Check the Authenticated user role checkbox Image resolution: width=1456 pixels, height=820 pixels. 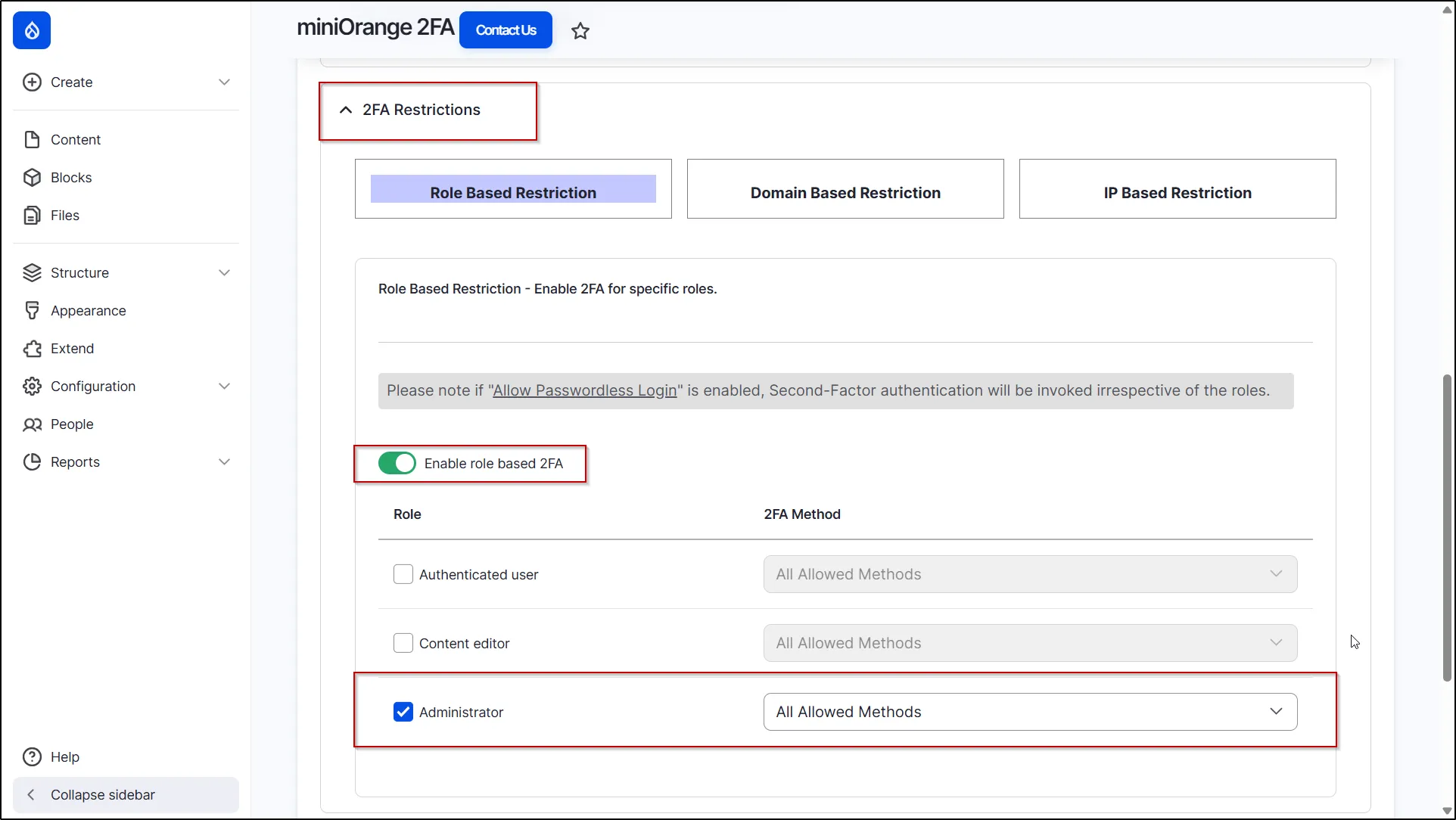pyautogui.click(x=403, y=574)
